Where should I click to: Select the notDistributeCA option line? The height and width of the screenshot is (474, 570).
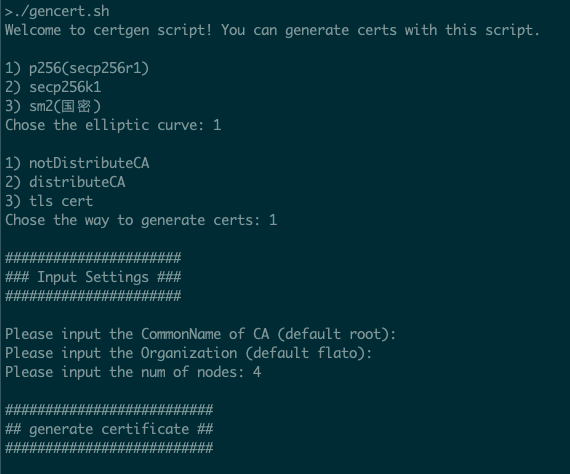pyautogui.click(x=77, y=163)
